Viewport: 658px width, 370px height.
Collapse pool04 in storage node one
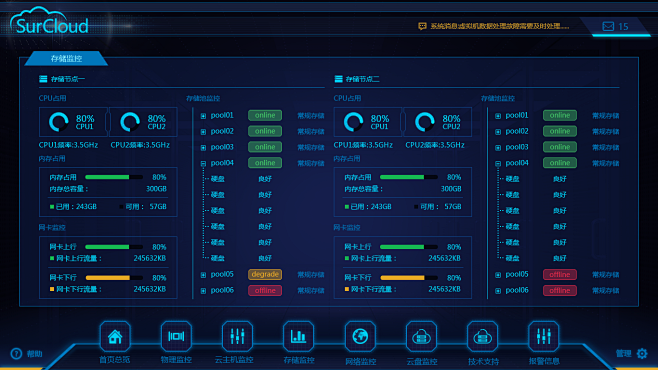point(203,164)
